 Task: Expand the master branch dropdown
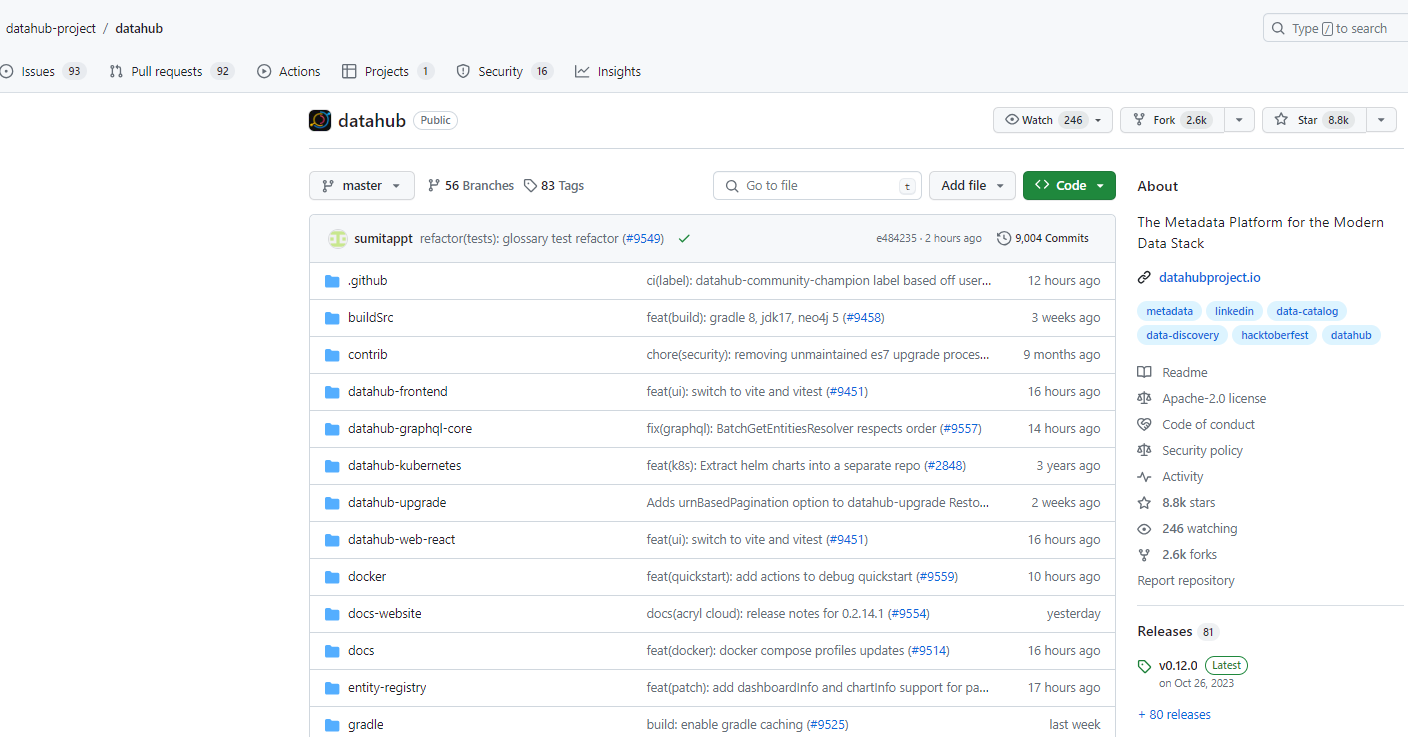362,186
